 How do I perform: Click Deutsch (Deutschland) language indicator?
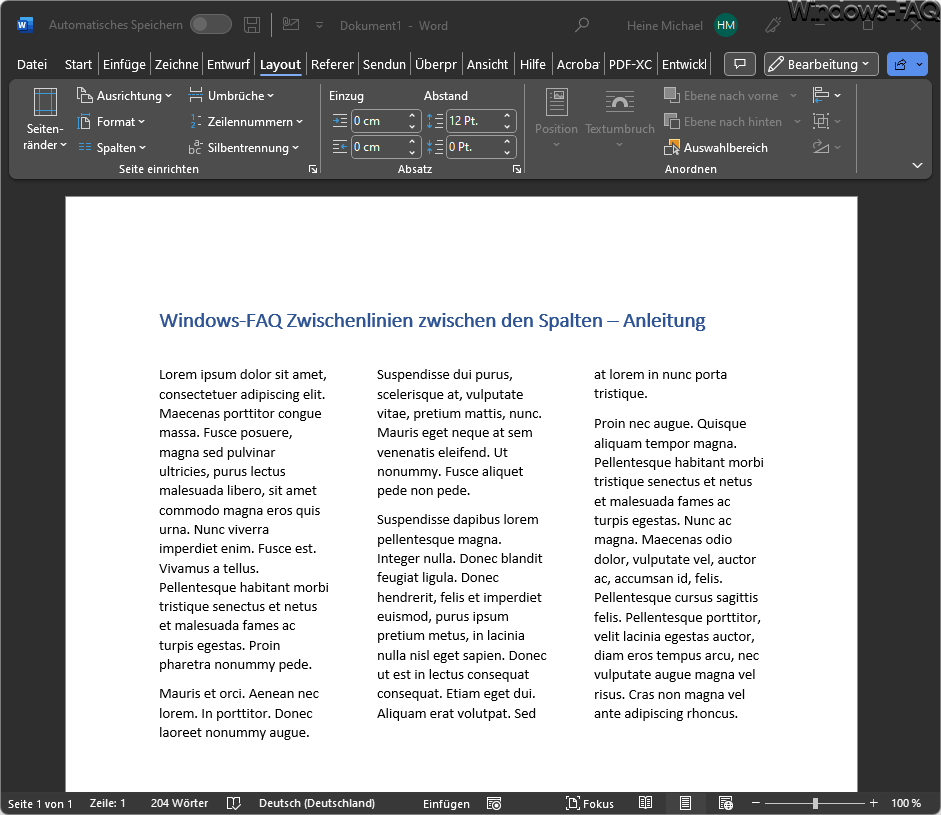tap(317, 803)
